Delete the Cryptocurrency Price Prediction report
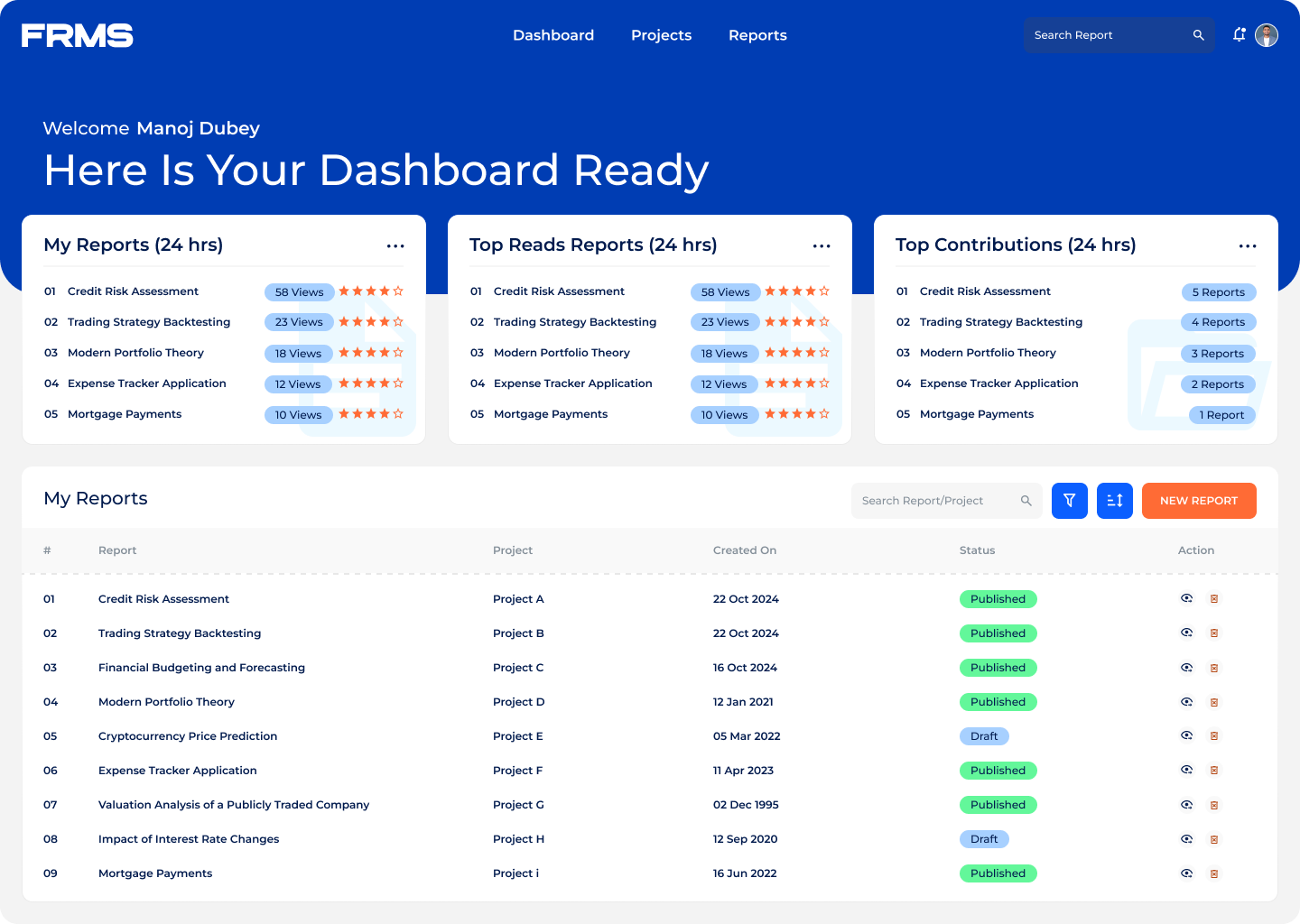The image size is (1300, 924). [x=1214, y=736]
